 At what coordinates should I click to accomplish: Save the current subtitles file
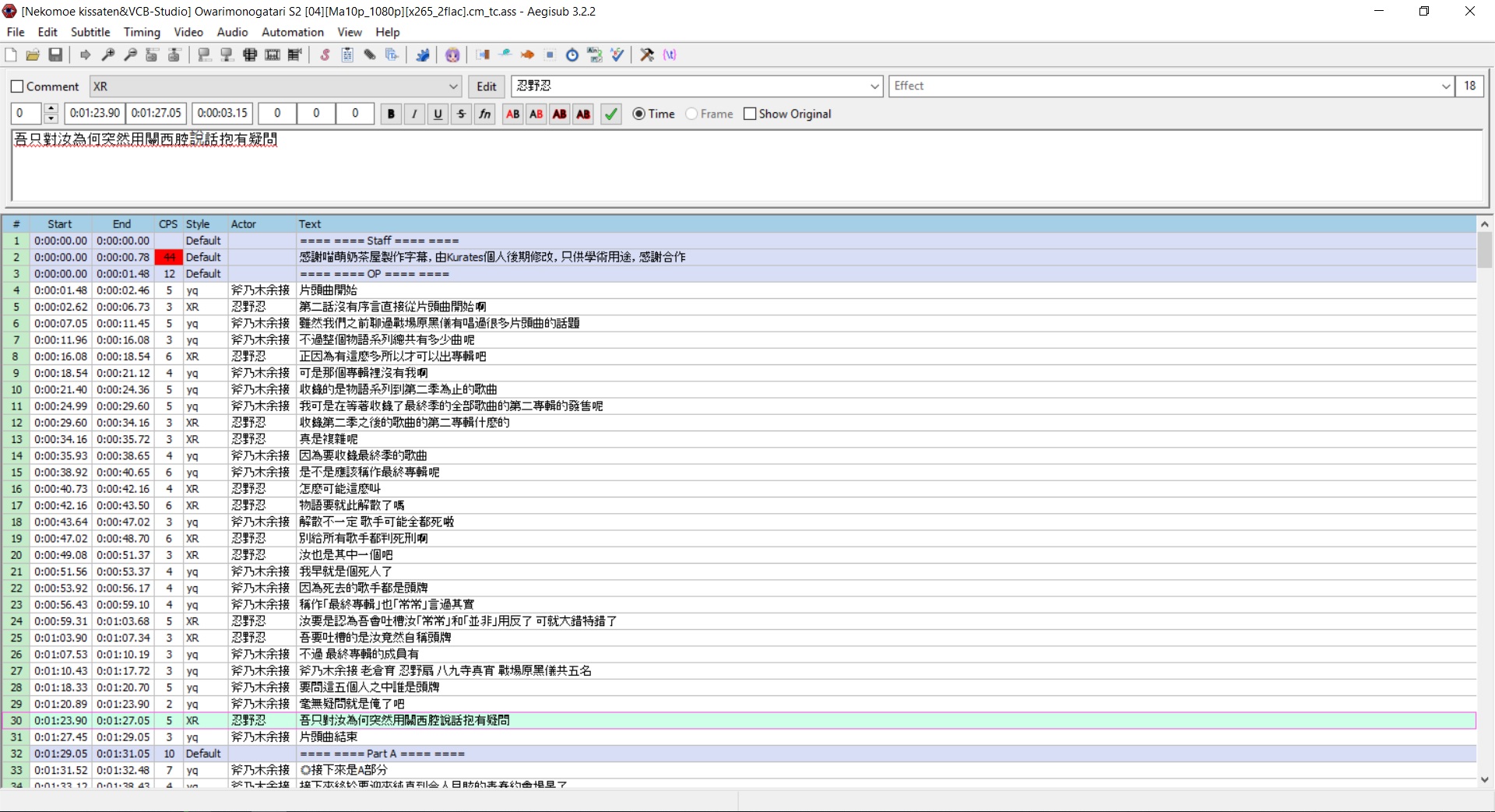55,54
